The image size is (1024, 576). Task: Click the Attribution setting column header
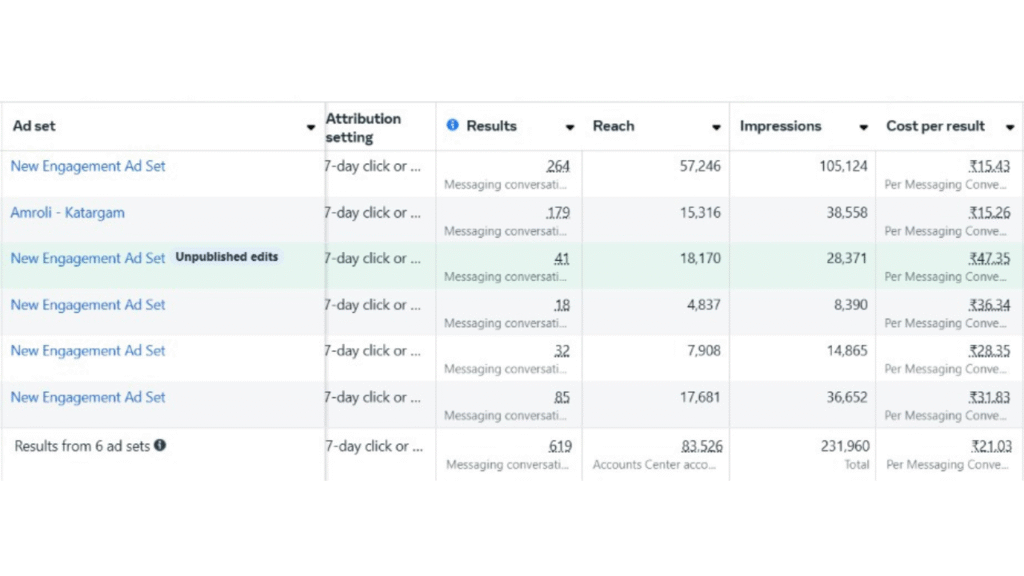(x=363, y=127)
